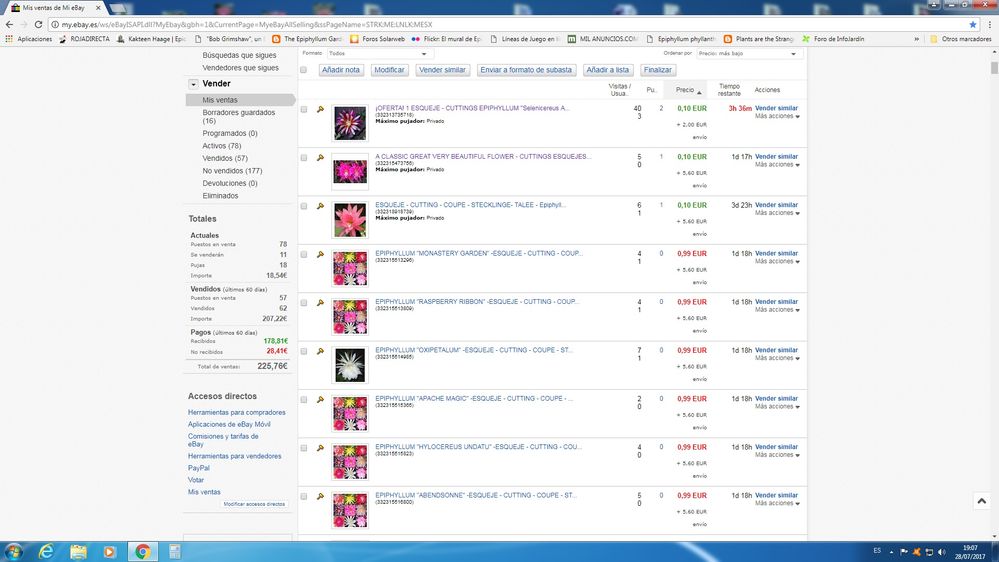Open calculator app in taskbar
Image resolution: width=999 pixels, height=562 pixels.
point(174,552)
